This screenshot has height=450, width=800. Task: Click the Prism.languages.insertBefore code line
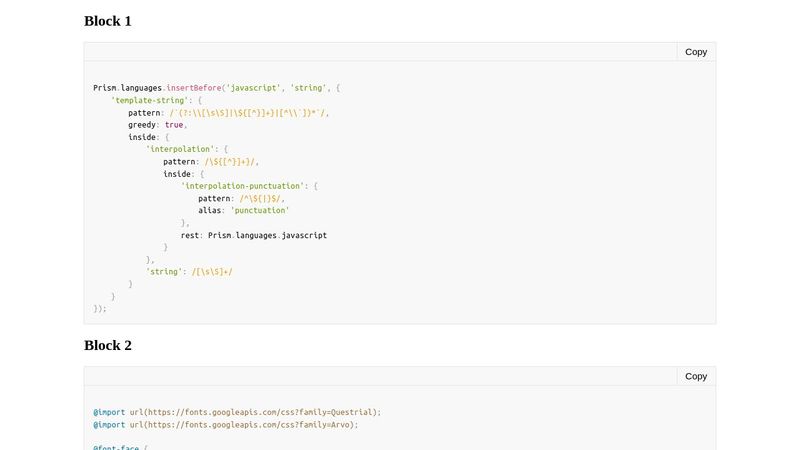tap(217, 88)
